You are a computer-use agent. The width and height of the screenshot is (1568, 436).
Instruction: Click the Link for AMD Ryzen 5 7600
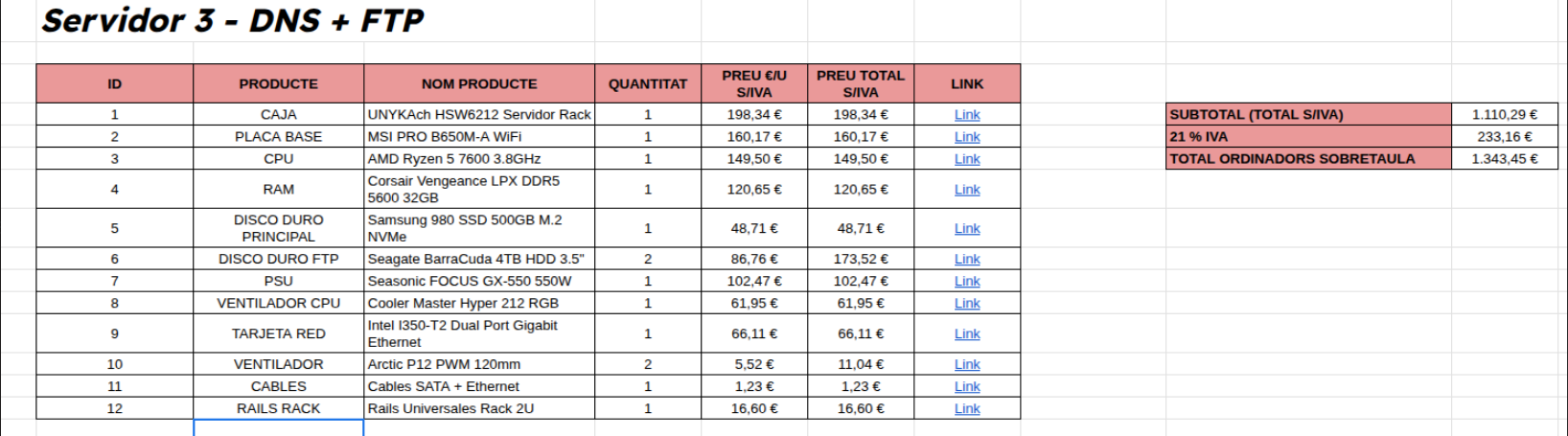[x=967, y=159]
